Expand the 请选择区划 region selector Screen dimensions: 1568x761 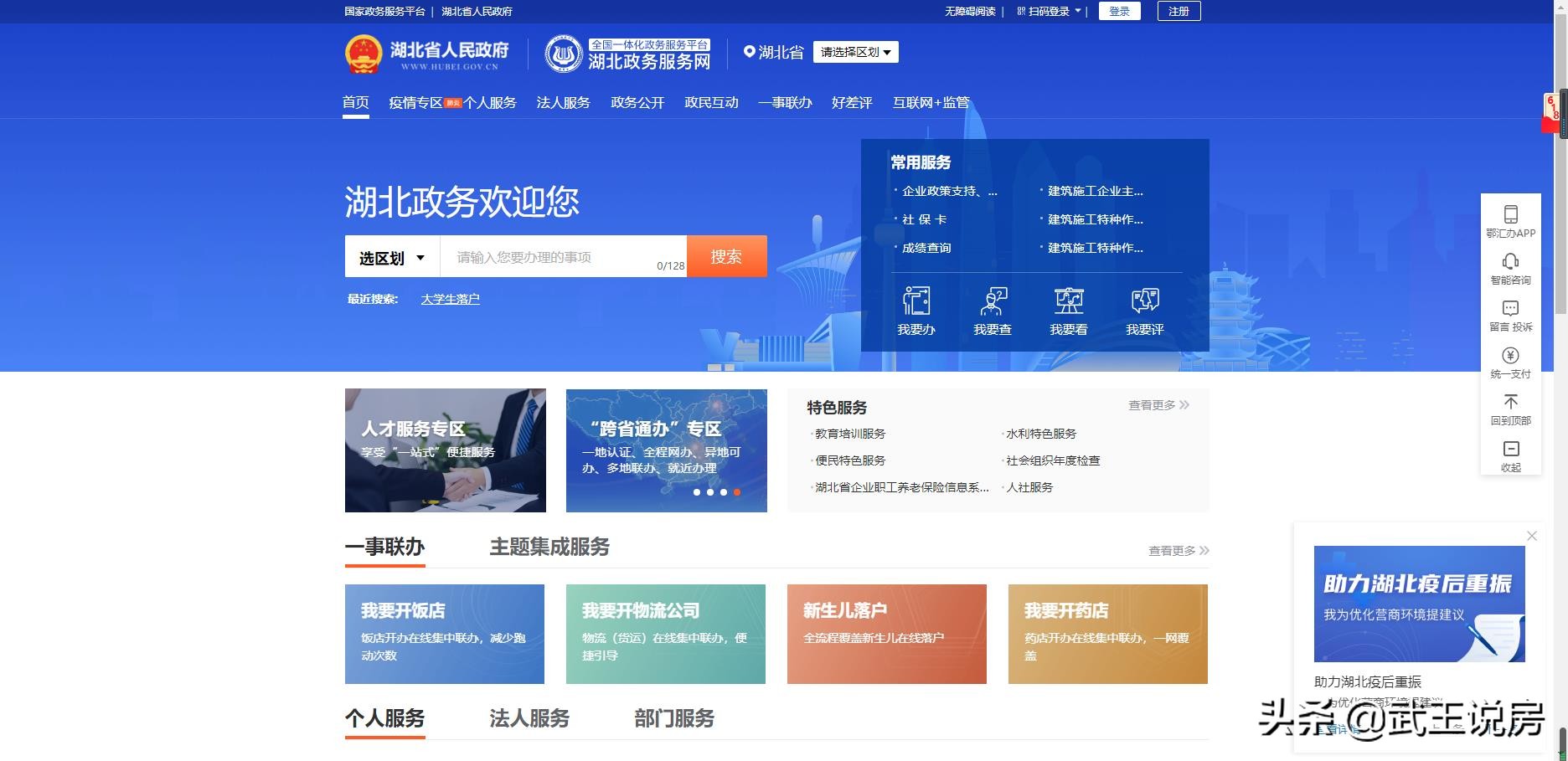click(856, 52)
